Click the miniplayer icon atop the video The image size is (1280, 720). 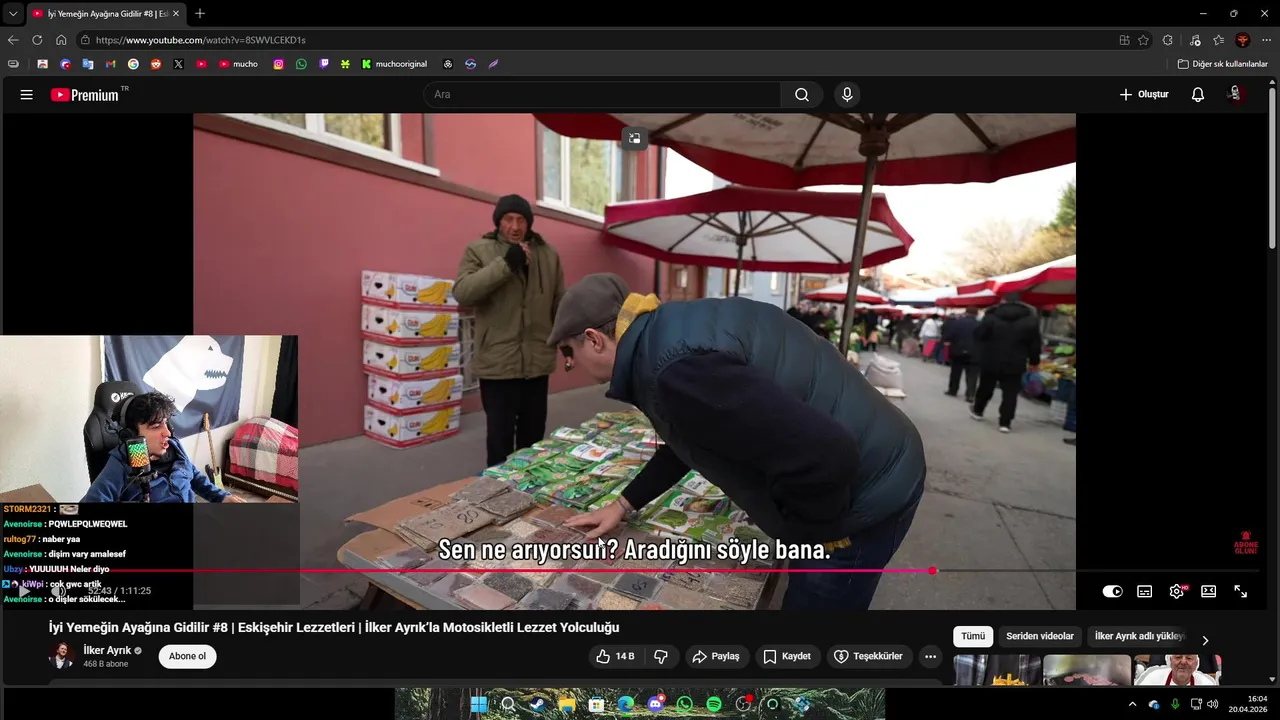[634, 138]
